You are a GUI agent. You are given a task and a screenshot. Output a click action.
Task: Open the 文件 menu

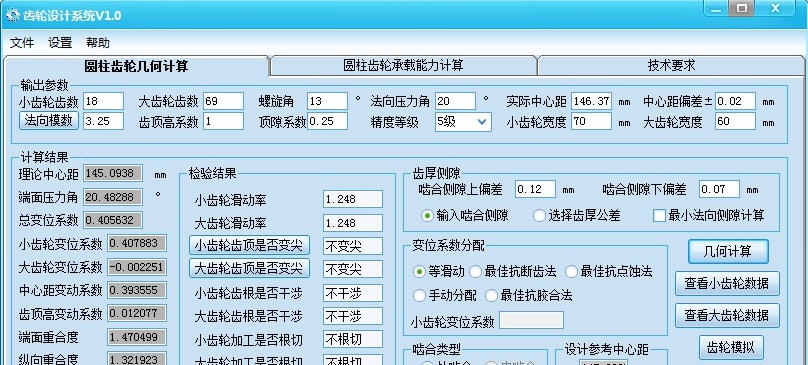point(22,42)
